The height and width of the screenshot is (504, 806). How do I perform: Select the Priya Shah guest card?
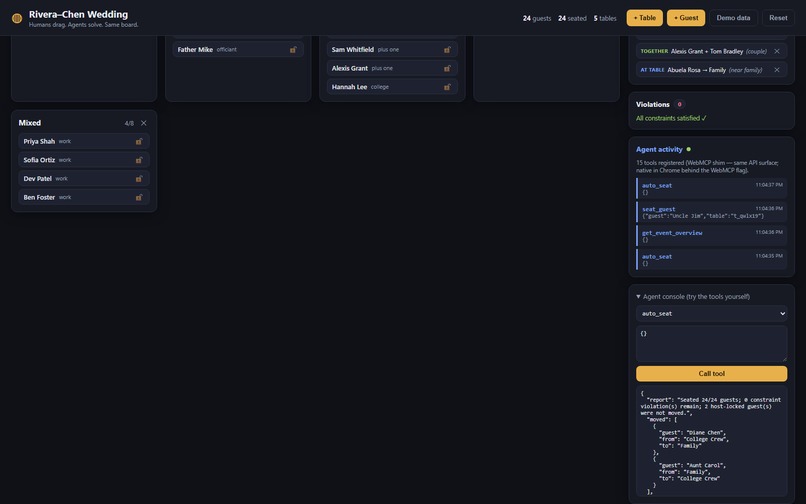click(x=84, y=141)
